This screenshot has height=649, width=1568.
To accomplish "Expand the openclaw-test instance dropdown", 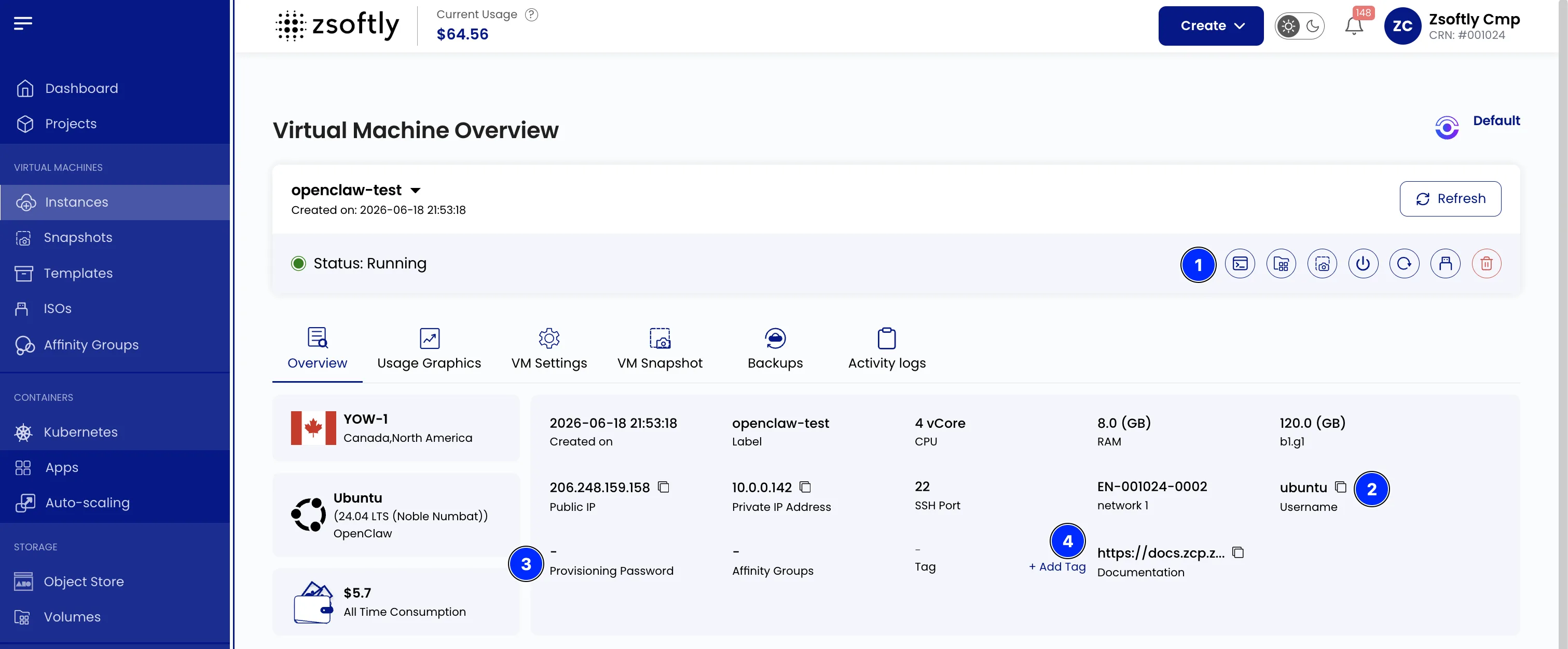I will (x=415, y=191).
